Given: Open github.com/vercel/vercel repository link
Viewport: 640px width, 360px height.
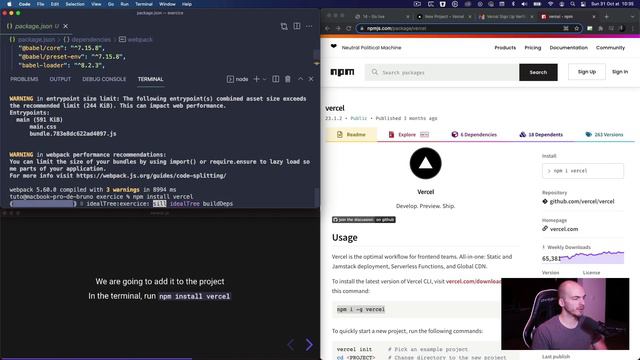Looking at the screenshot, I should (x=582, y=201).
